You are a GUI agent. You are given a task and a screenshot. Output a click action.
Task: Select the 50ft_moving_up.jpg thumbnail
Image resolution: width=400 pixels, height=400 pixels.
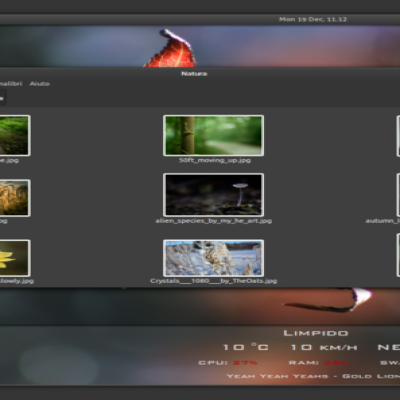[x=213, y=135]
